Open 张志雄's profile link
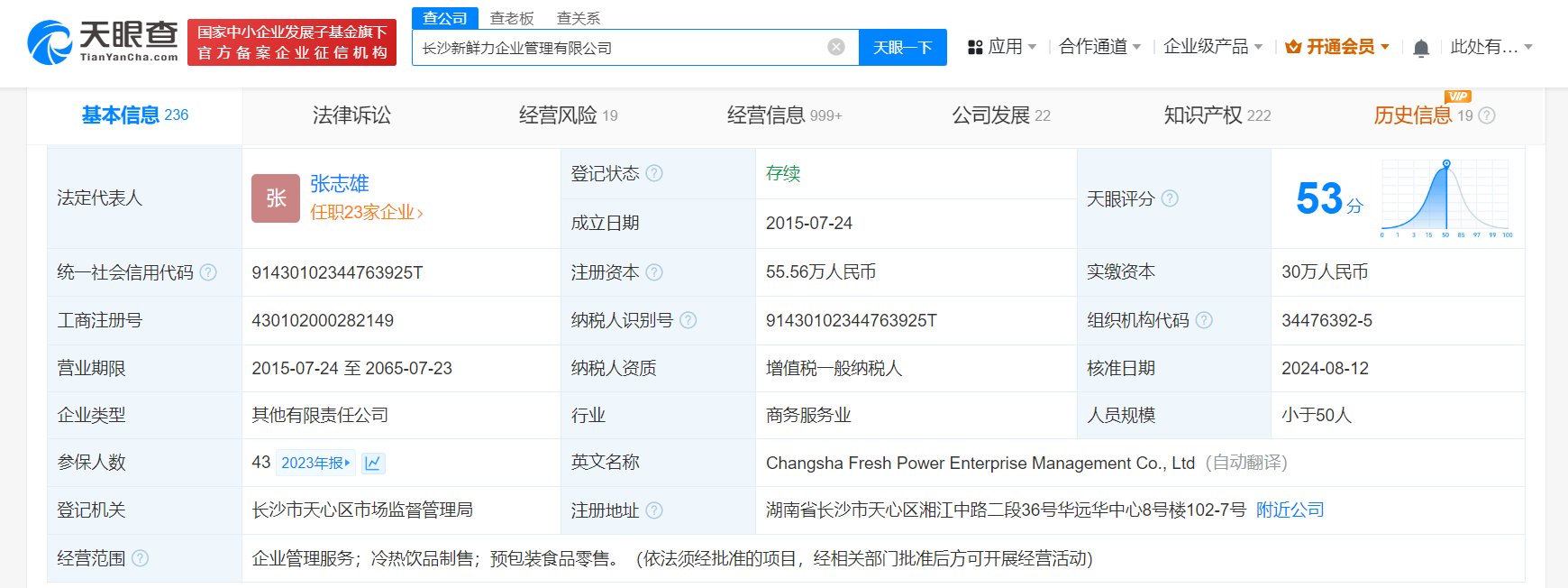The image size is (1568, 588). click(x=340, y=184)
